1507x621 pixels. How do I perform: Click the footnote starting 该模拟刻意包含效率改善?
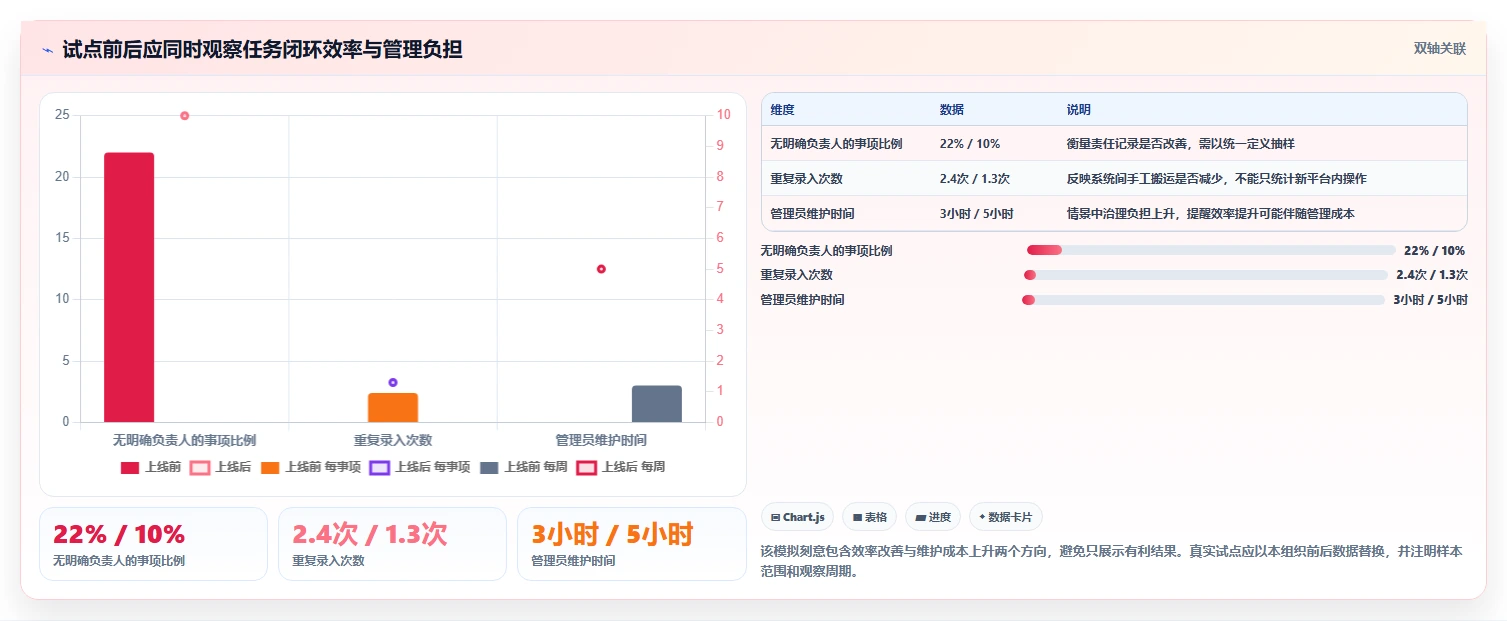point(1112,561)
